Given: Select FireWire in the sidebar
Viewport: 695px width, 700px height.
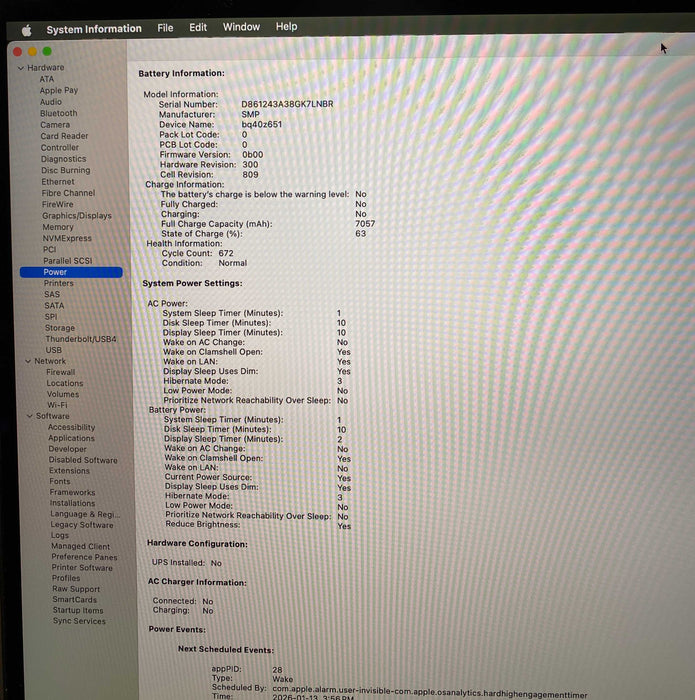Looking at the screenshot, I should 57,204.
